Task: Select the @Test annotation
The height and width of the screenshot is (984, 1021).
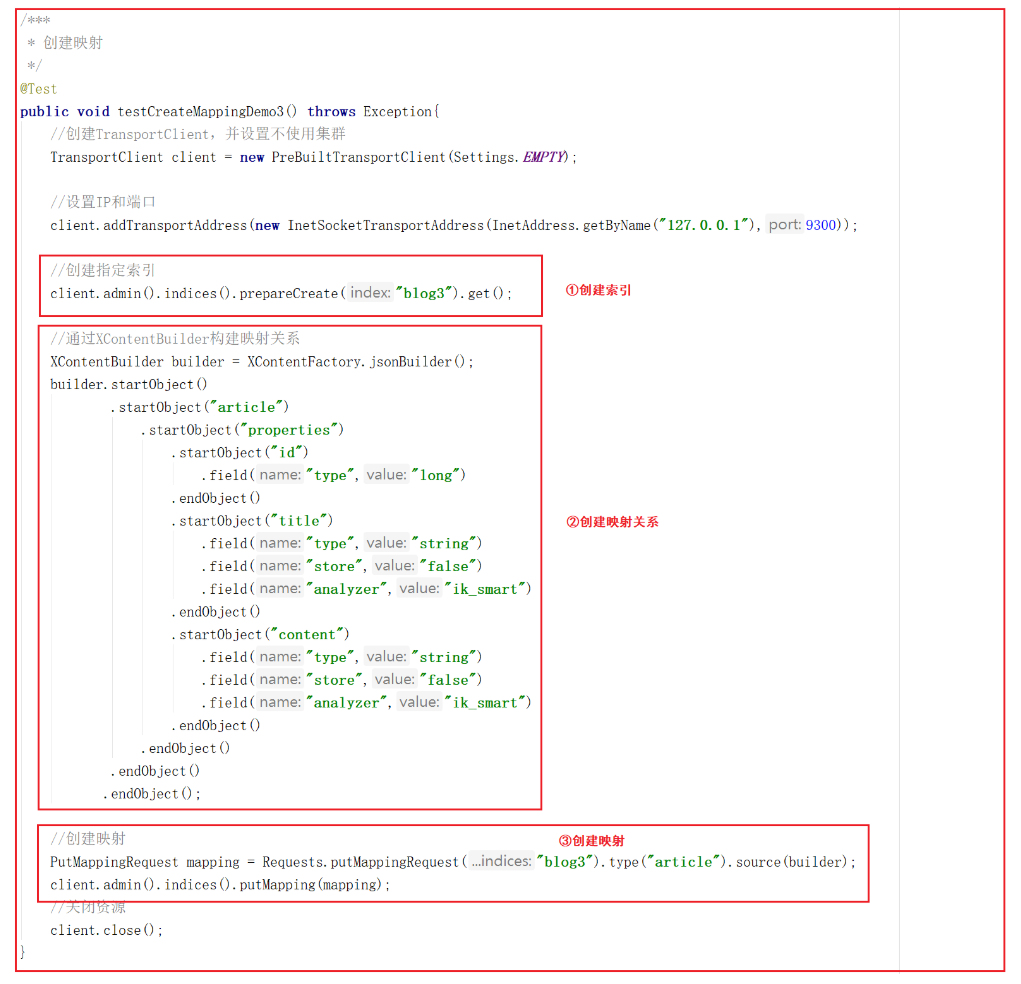Action: (x=34, y=88)
